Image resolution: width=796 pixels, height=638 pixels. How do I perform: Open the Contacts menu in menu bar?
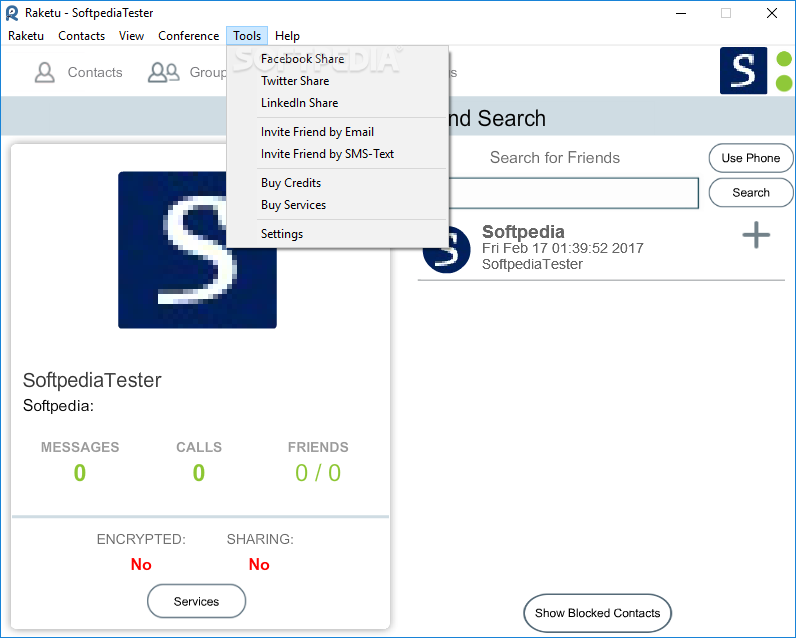82,36
